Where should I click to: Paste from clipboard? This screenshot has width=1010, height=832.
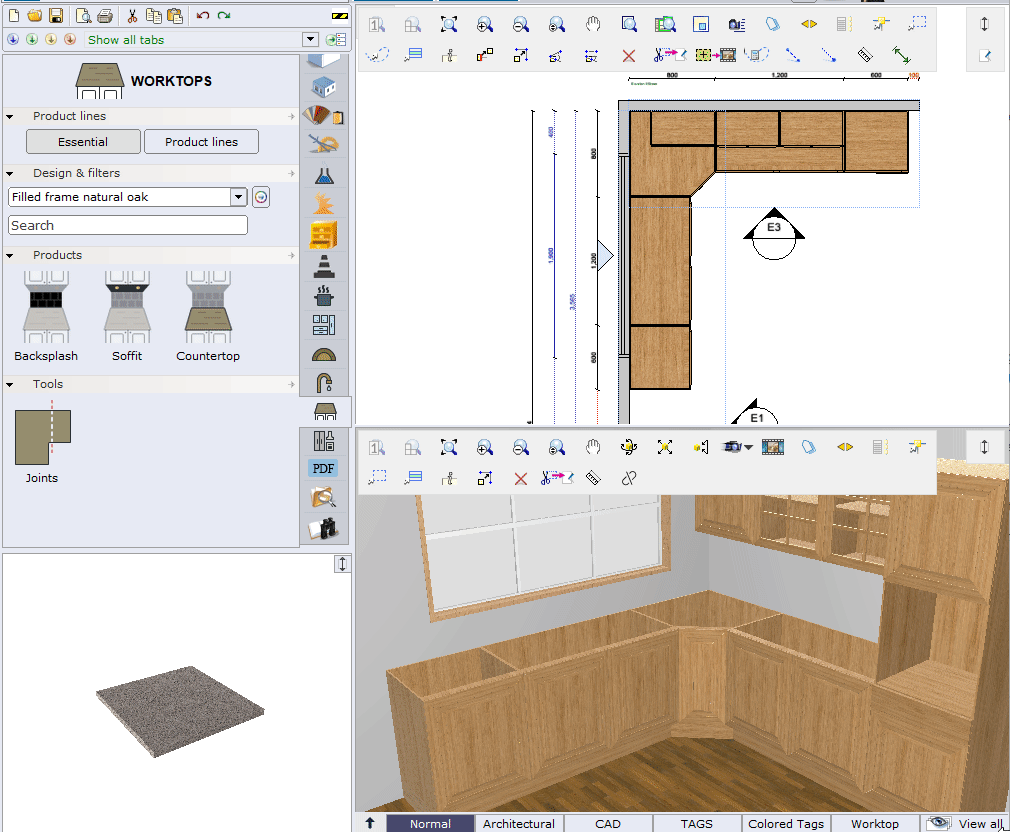[x=175, y=15]
